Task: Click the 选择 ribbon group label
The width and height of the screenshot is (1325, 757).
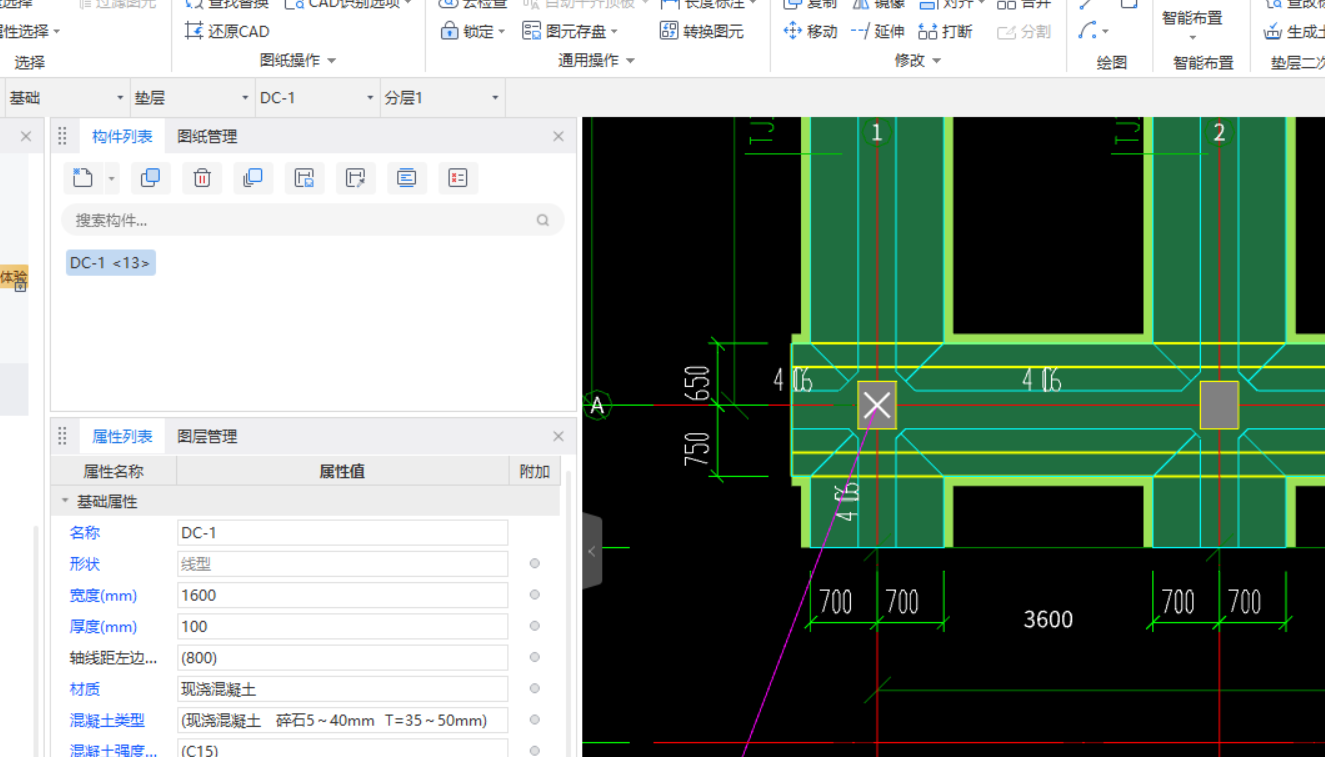Action: point(29,62)
